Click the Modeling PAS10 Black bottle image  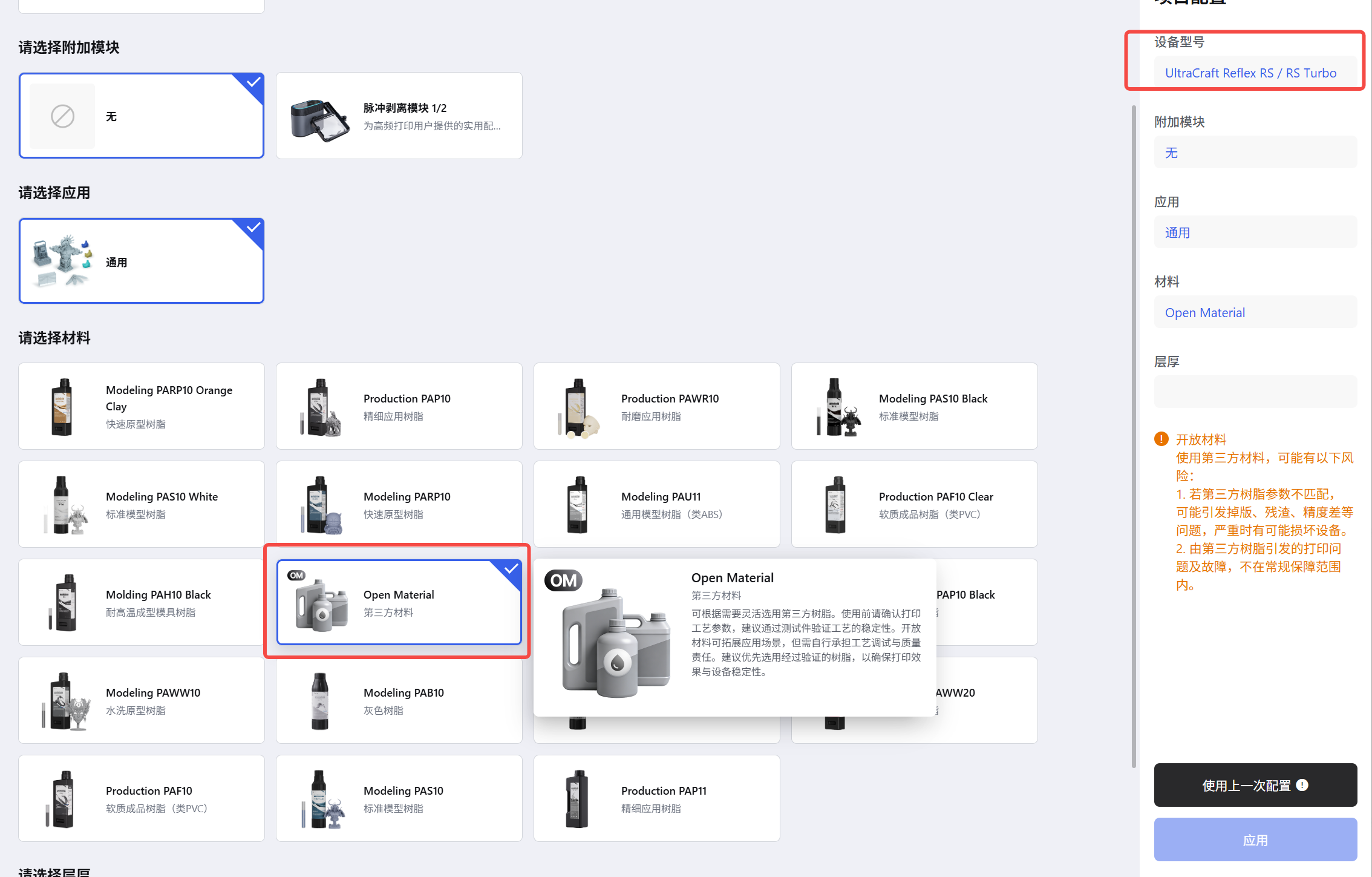coord(838,407)
